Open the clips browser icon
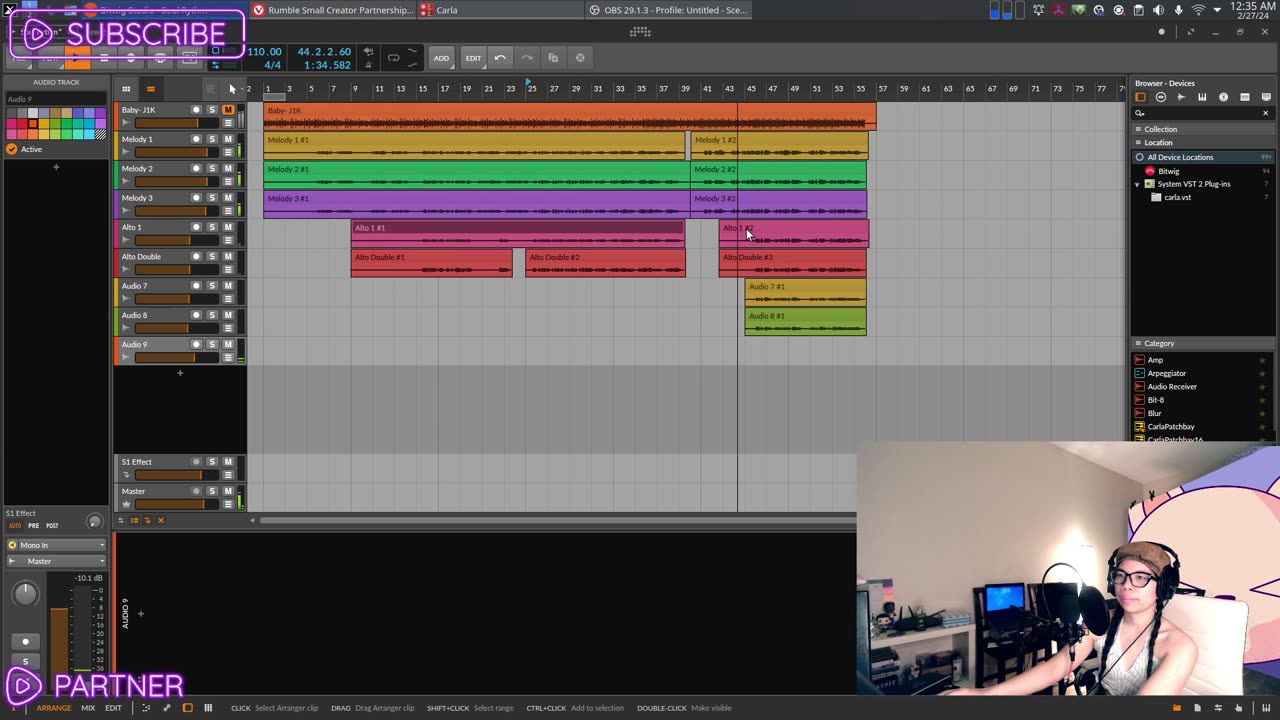Image resolution: width=1280 pixels, height=720 pixels. pyautogui.click(x=1244, y=97)
